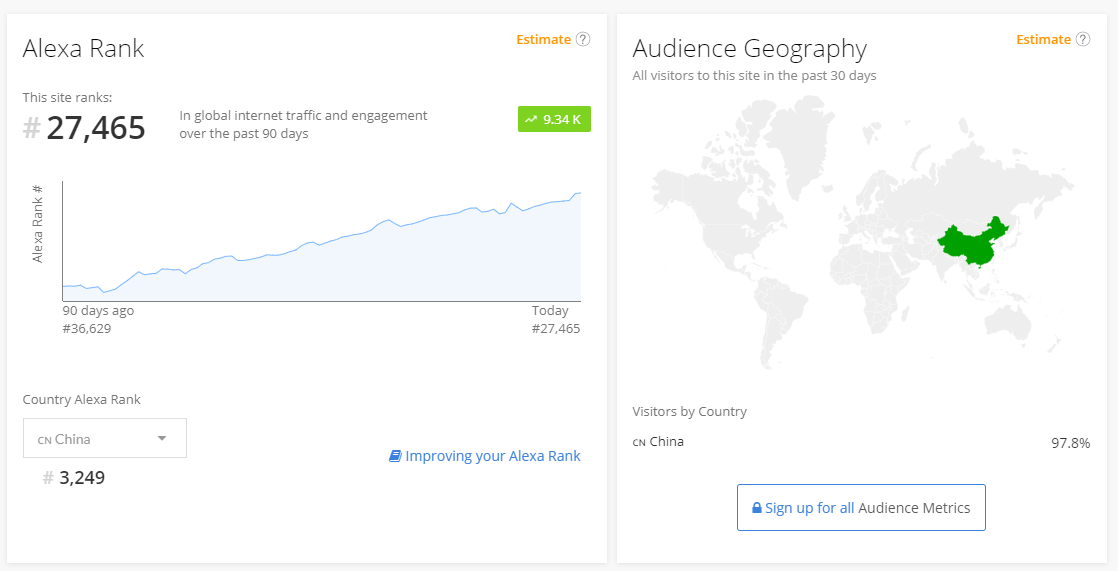Click China row under Visitors by Country
1118x571 pixels.
[861, 442]
